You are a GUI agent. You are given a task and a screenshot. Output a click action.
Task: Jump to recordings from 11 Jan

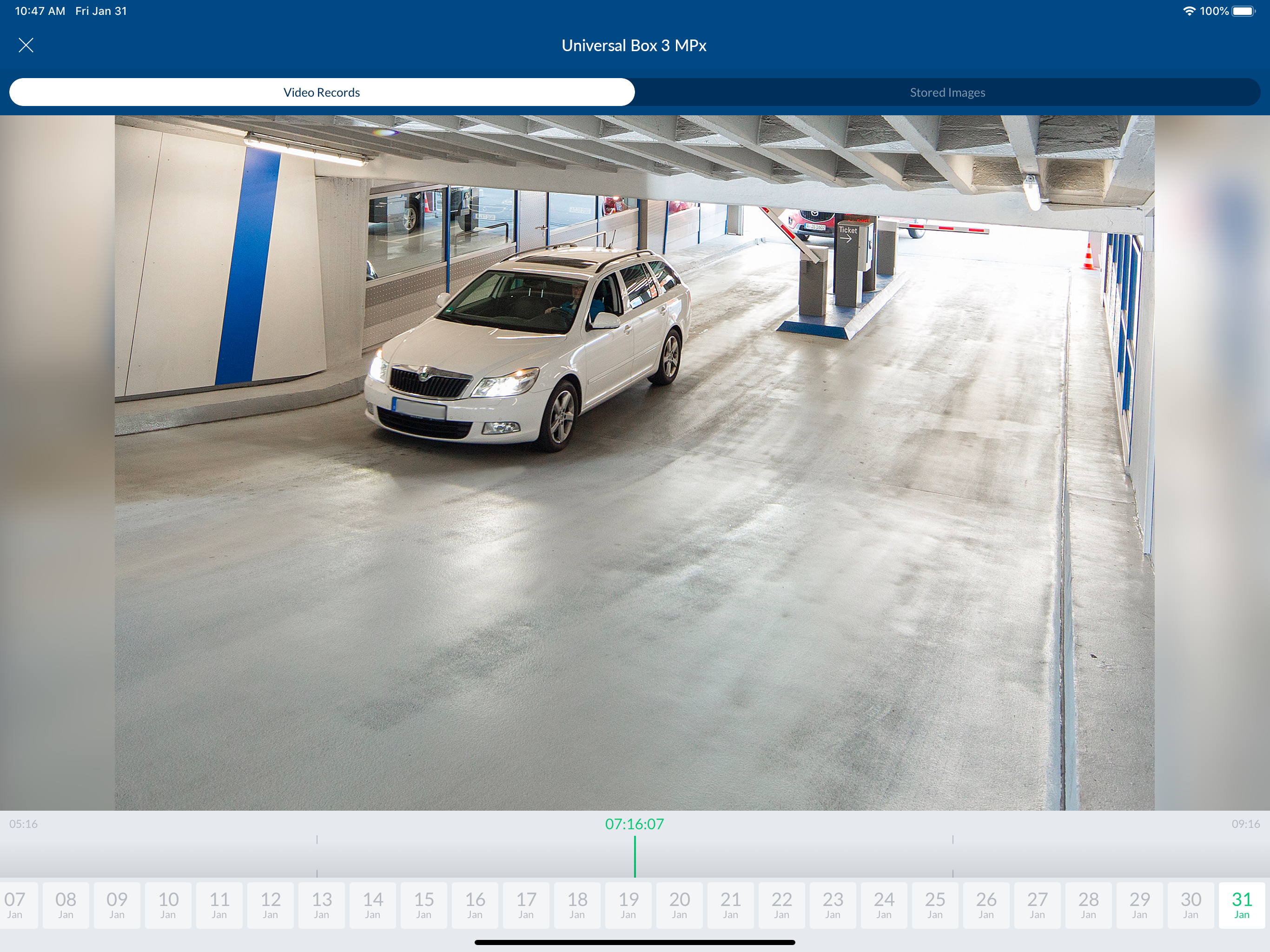tap(219, 905)
